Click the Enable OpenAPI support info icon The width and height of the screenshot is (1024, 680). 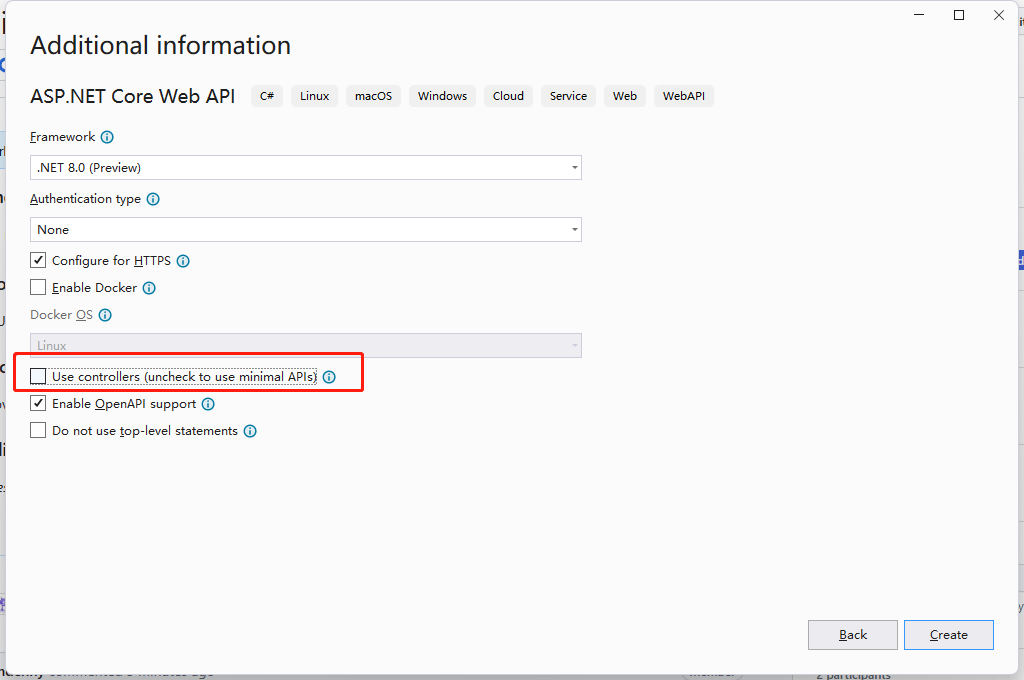tap(208, 404)
